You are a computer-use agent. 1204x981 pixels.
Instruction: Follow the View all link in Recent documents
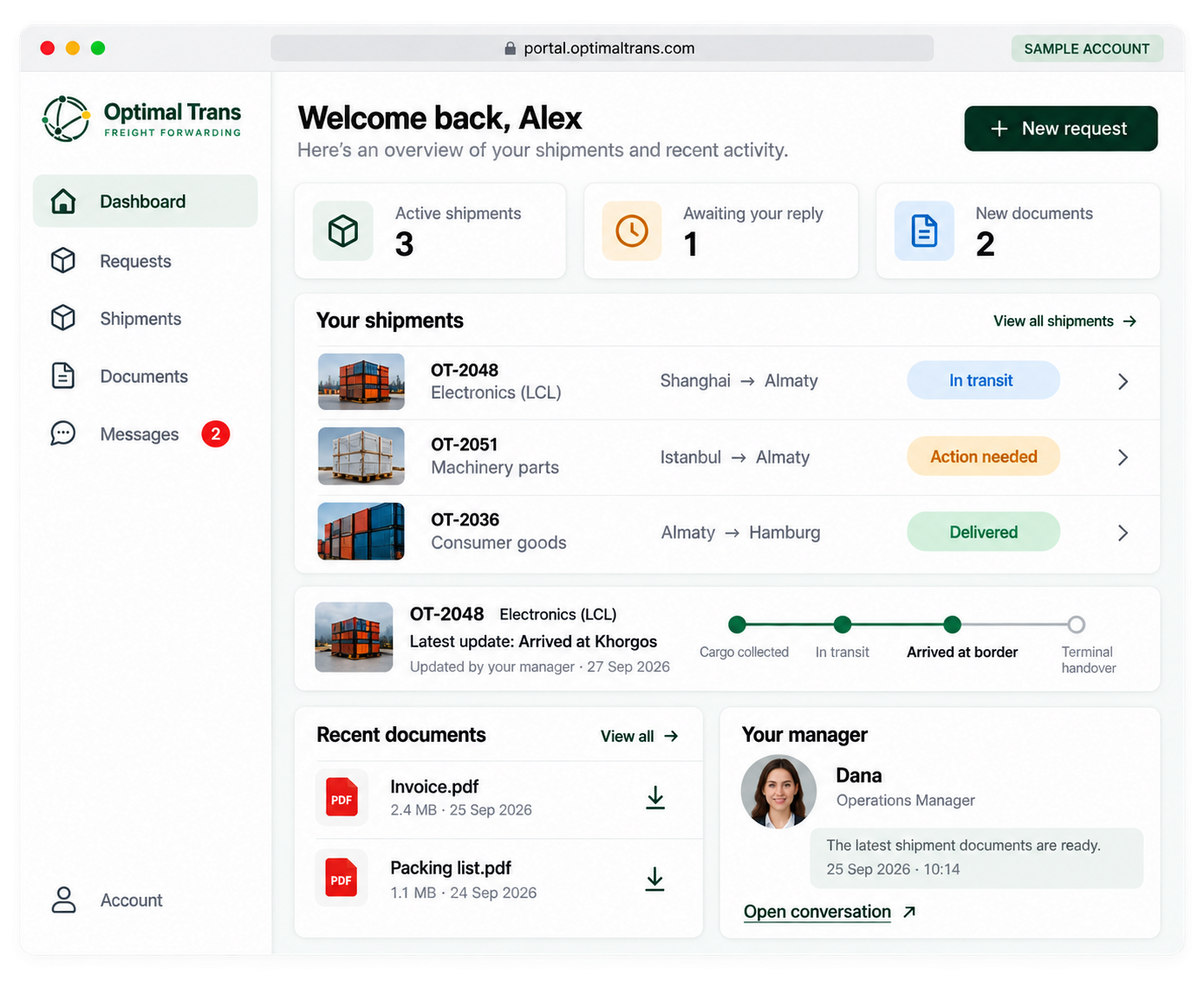point(640,736)
